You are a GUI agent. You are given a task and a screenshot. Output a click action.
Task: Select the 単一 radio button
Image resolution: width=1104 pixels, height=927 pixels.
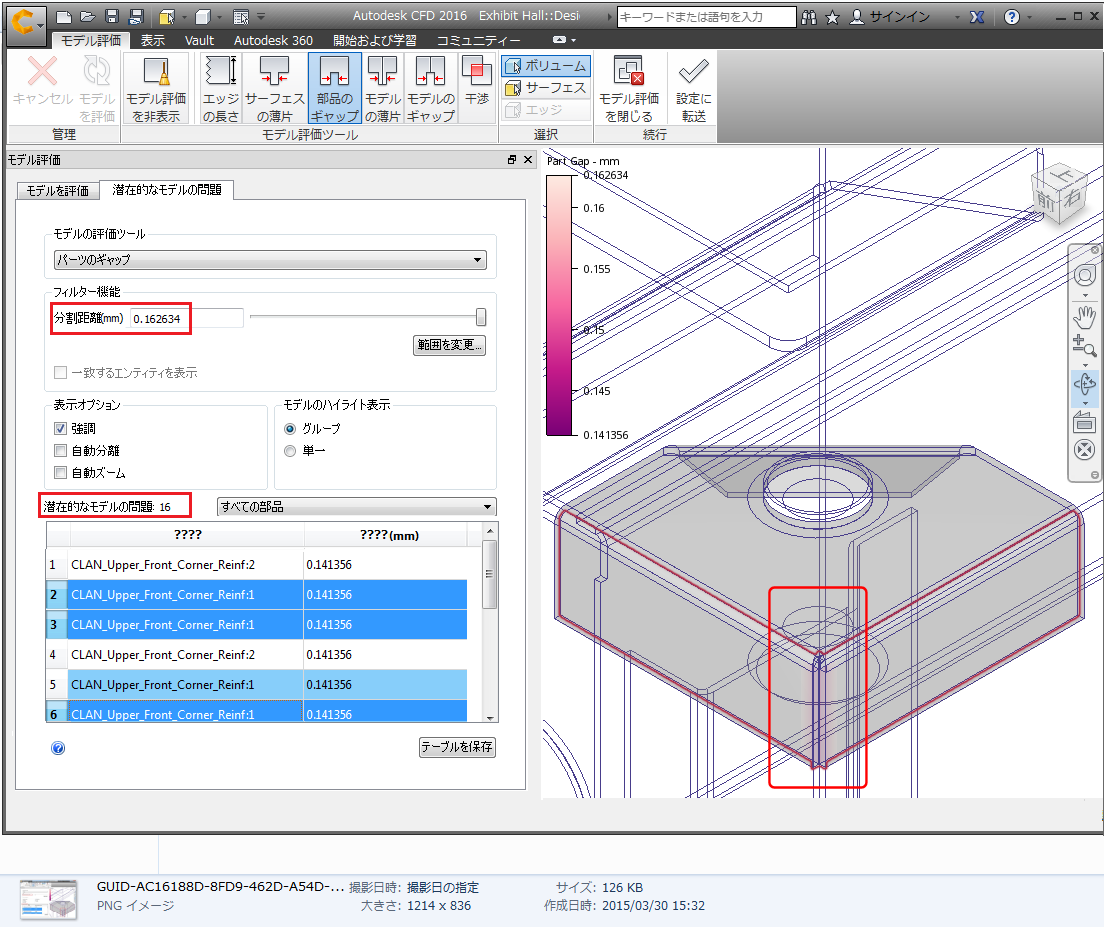(290, 450)
